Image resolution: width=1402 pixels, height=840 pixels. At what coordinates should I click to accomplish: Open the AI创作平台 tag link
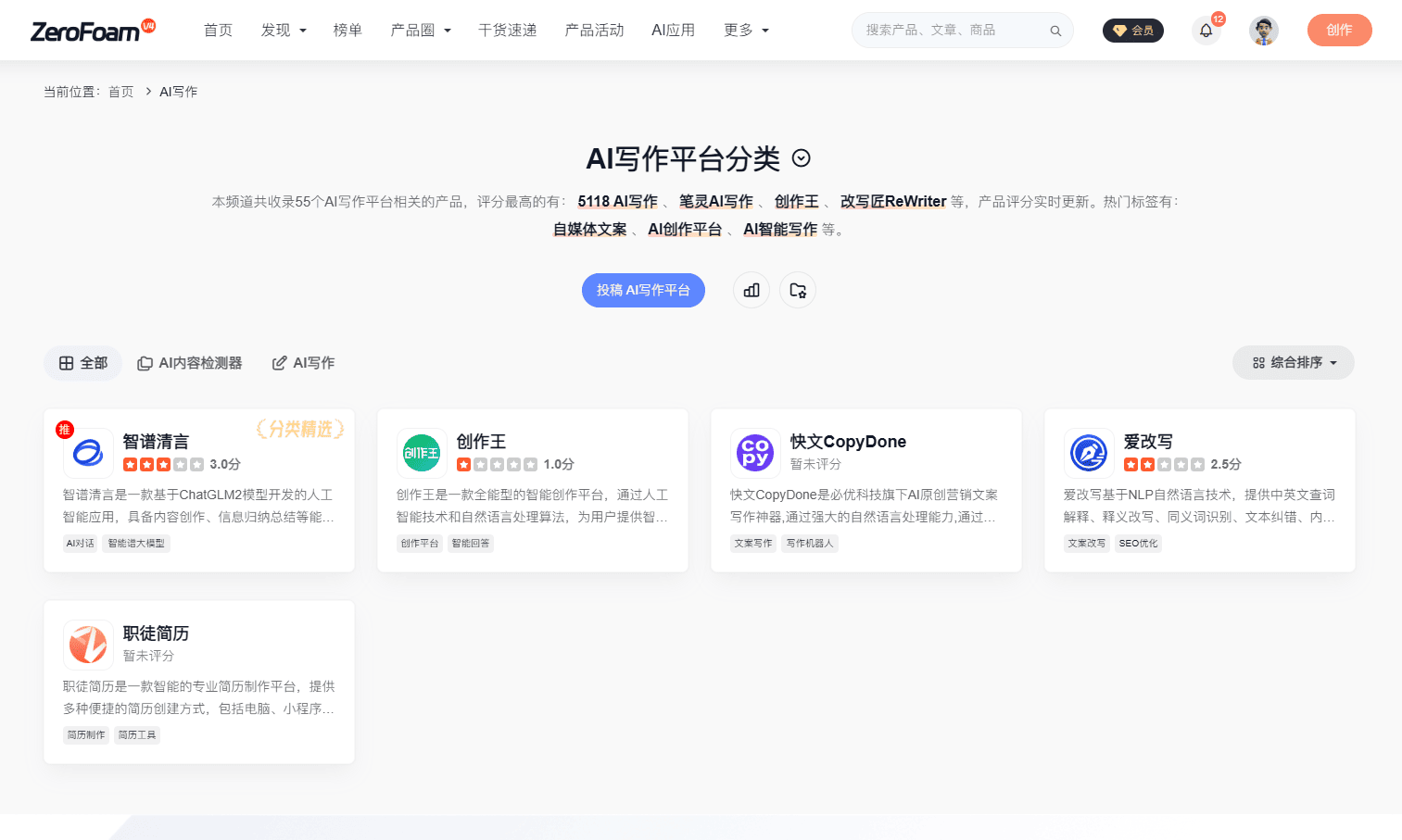[x=685, y=230]
